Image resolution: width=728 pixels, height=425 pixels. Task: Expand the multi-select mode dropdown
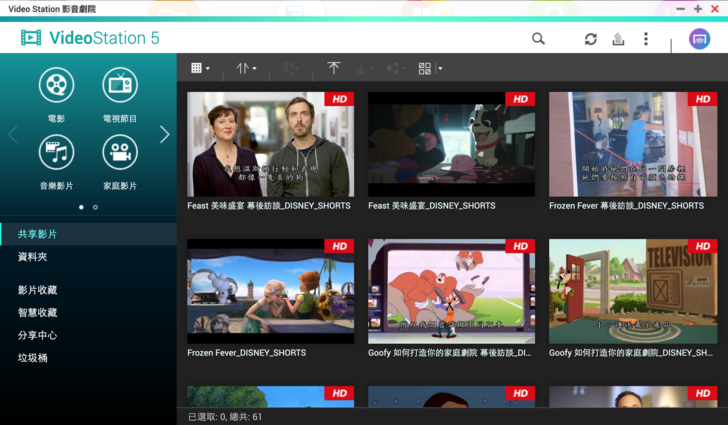coord(430,68)
